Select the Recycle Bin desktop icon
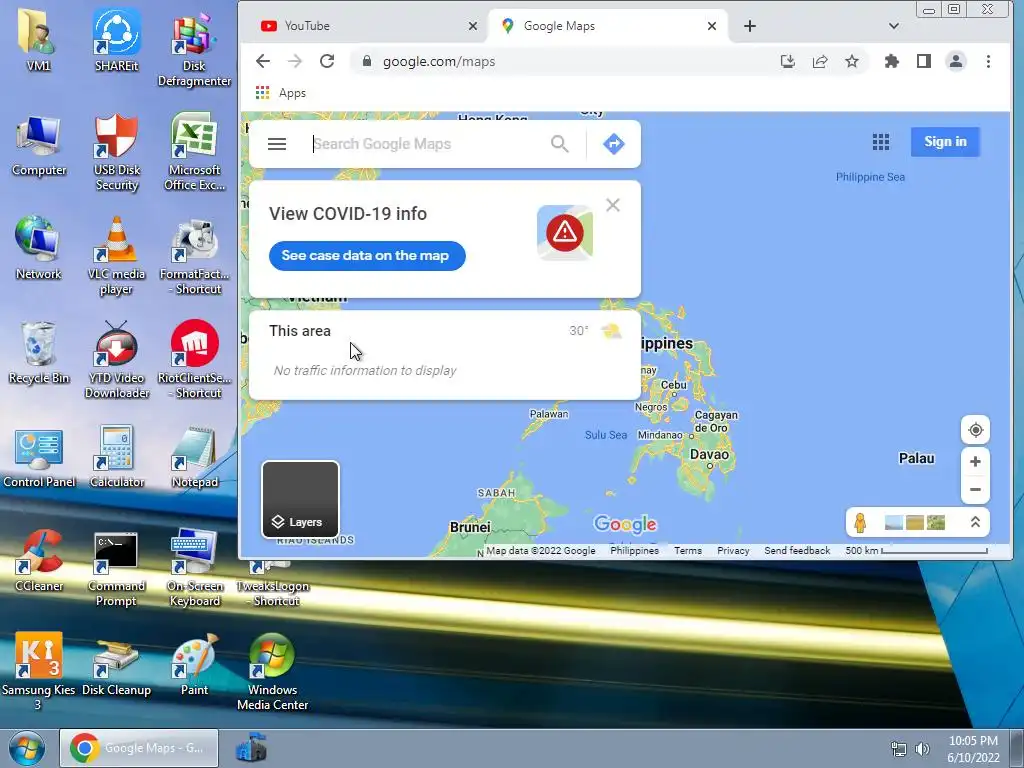This screenshot has height=768, width=1024. tap(39, 353)
